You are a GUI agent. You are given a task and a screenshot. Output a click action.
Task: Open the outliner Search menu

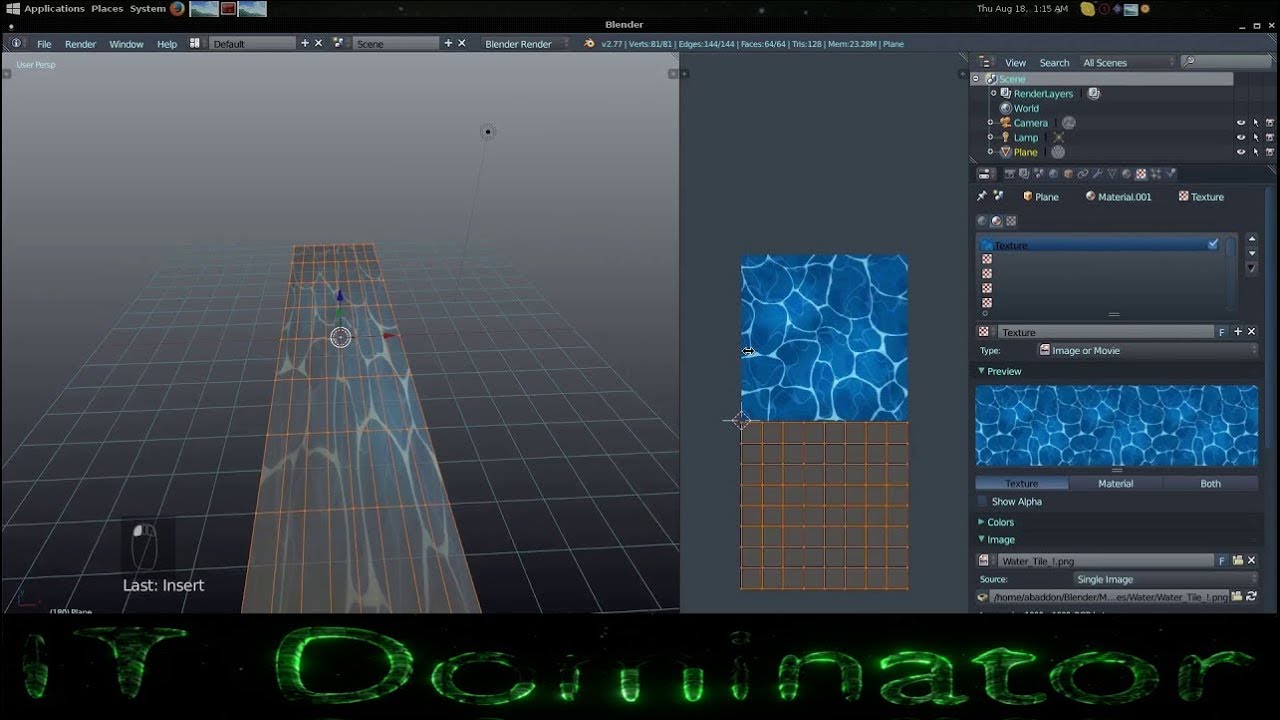point(1054,63)
